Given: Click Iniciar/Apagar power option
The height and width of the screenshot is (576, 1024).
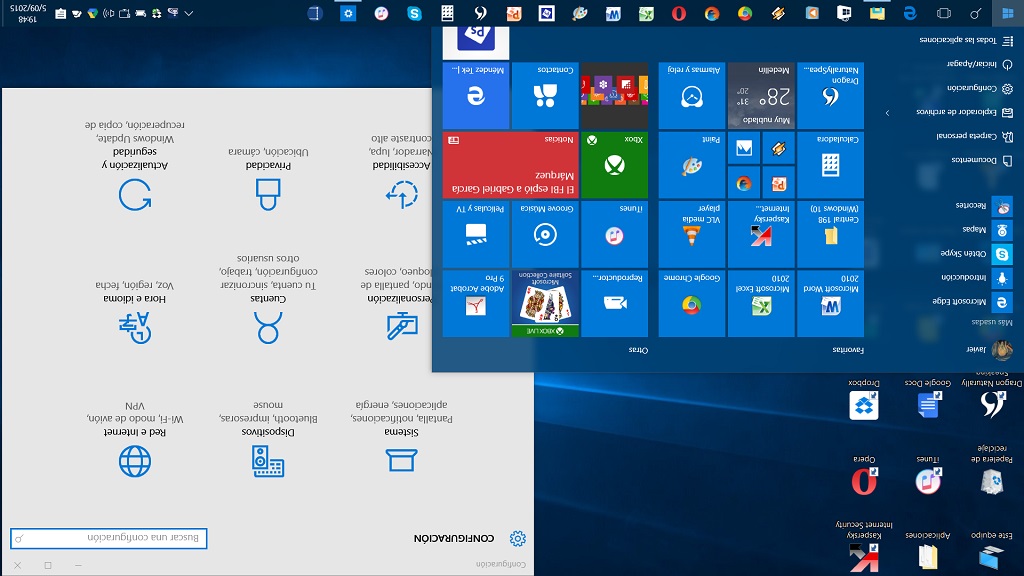Looking at the screenshot, I should [980, 64].
